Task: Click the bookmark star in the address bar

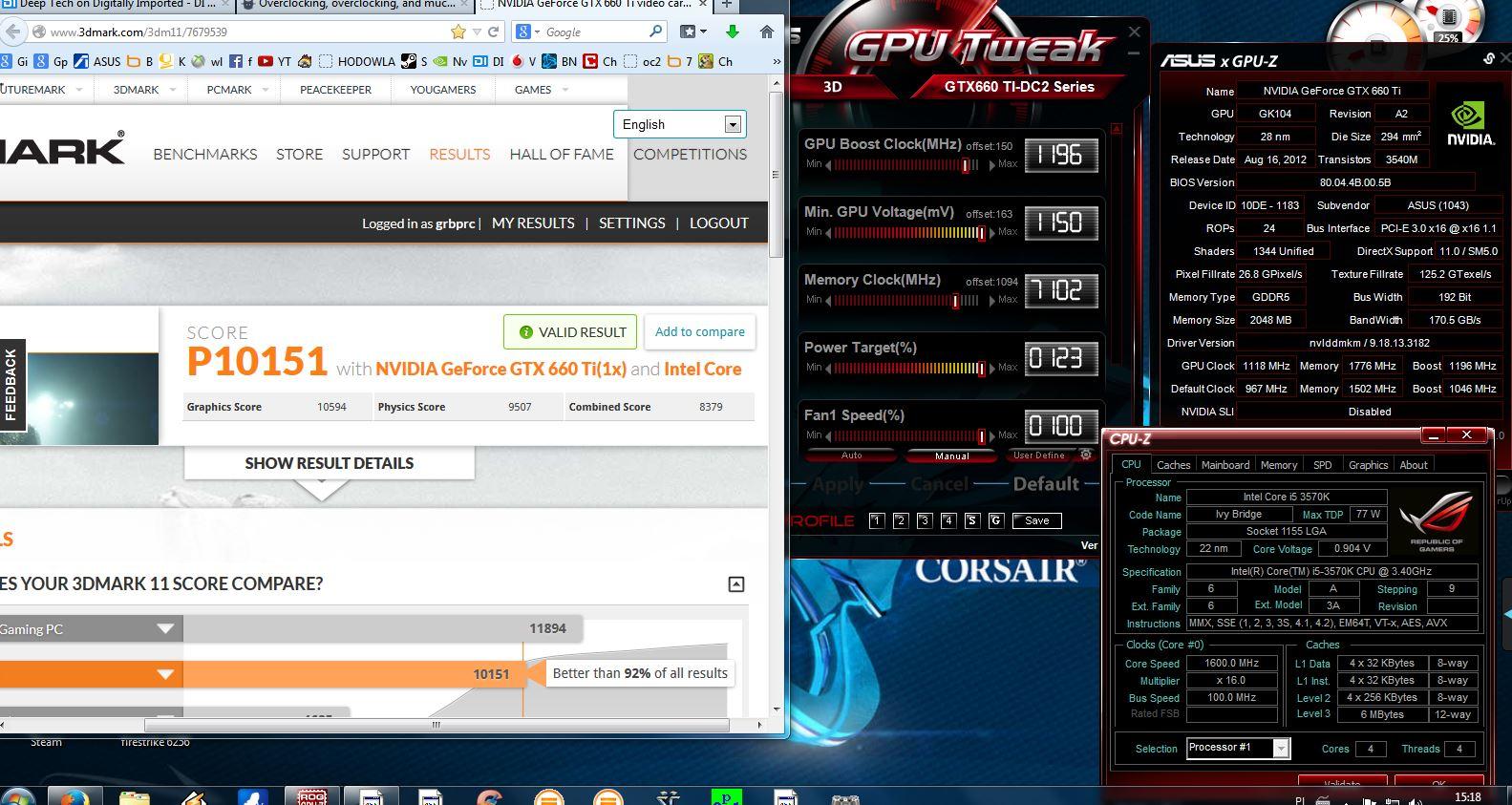Action: tap(458, 32)
